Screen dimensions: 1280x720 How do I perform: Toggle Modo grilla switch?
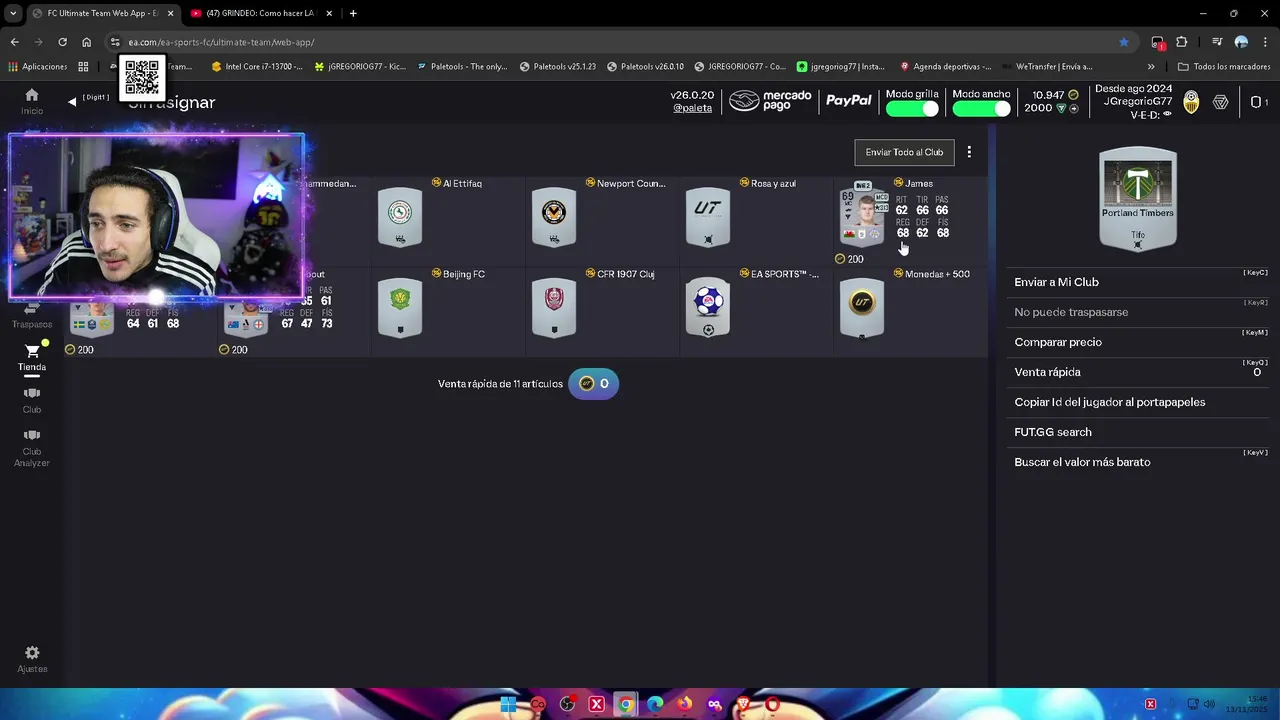pyautogui.click(x=912, y=109)
